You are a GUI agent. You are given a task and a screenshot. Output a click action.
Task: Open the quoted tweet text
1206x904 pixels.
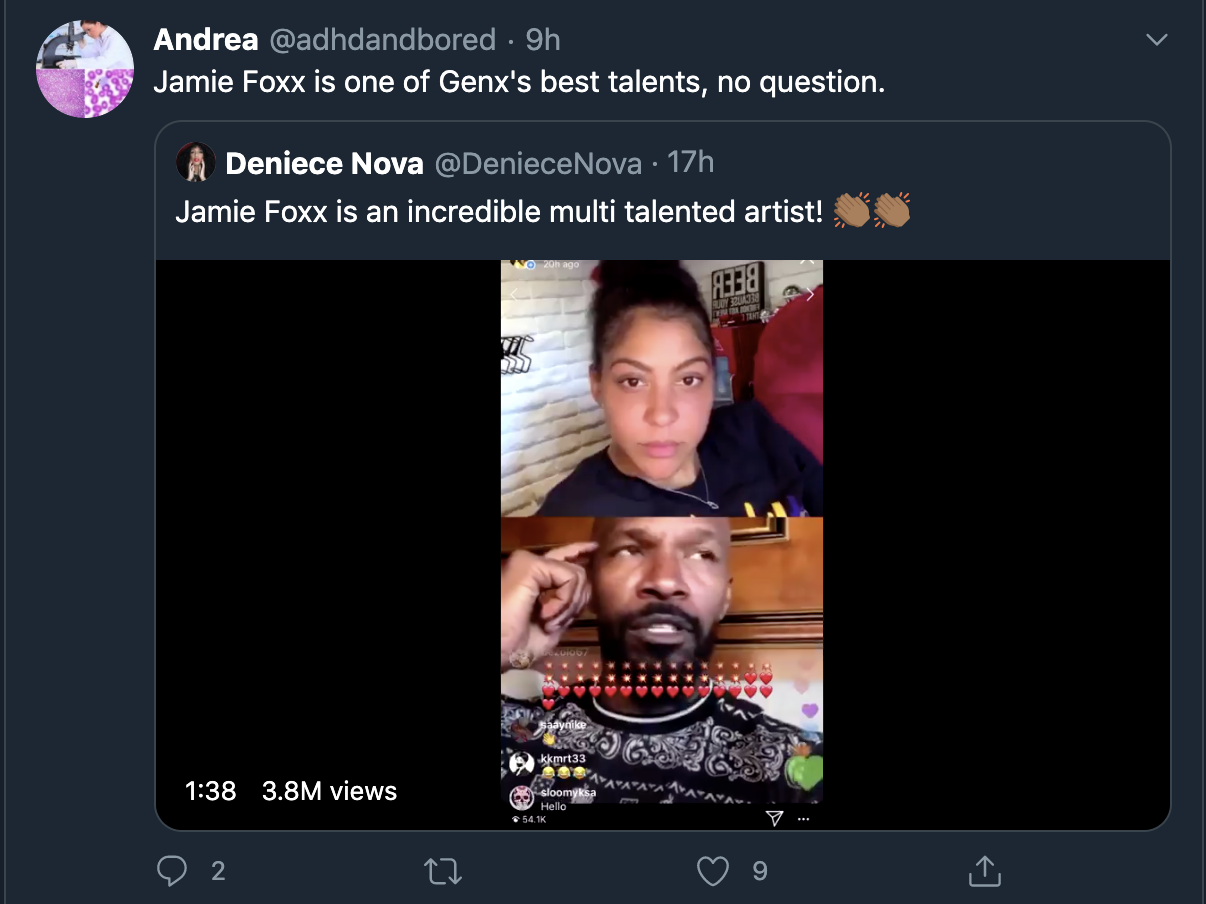(498, 212)
